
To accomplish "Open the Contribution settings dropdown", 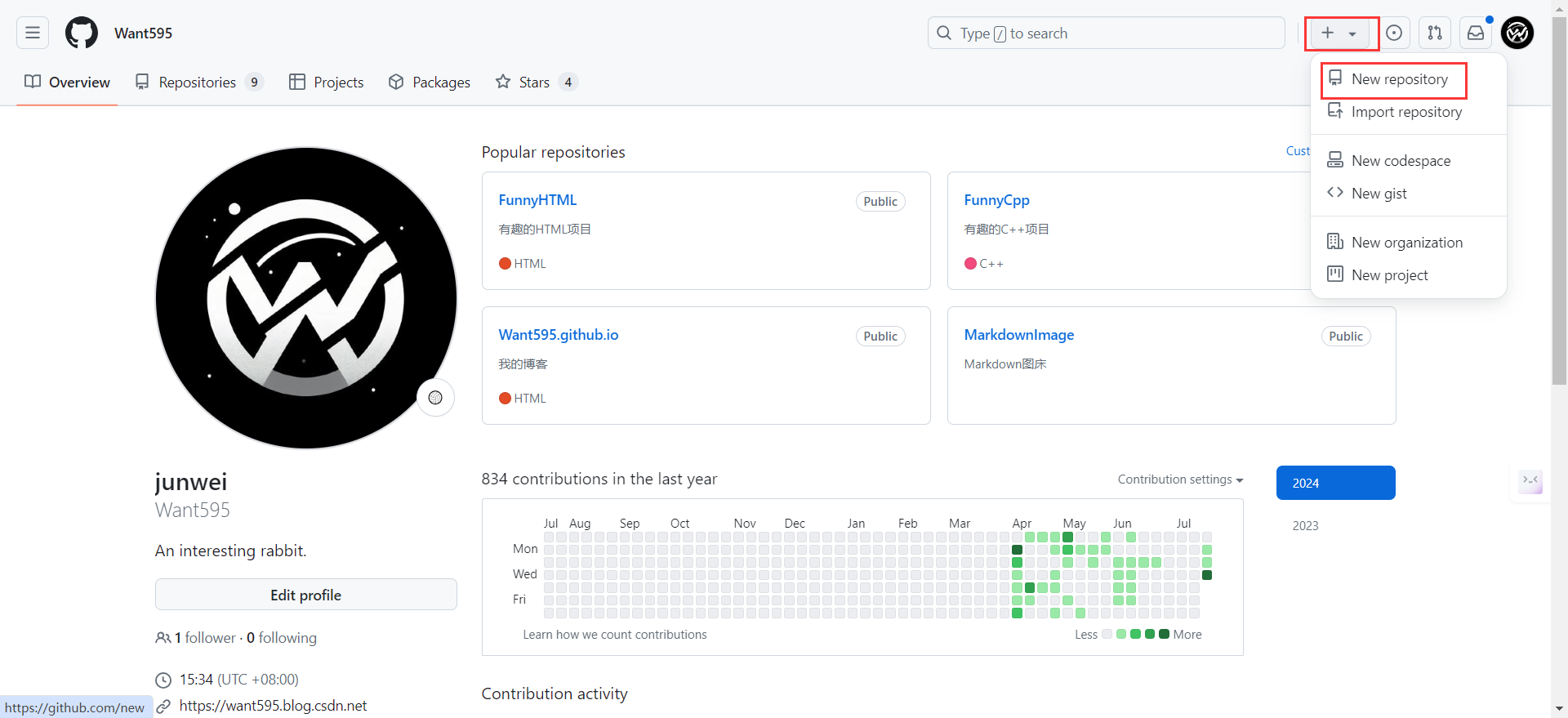I will 1180,479.
